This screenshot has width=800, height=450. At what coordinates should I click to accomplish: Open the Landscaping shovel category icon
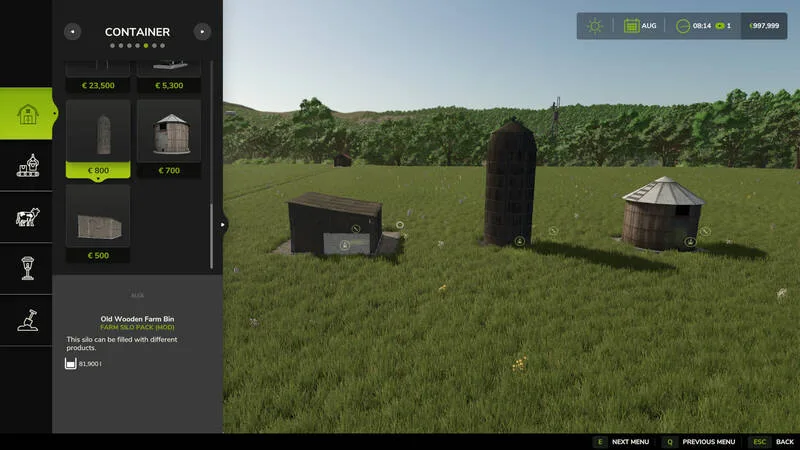(28, 320)
